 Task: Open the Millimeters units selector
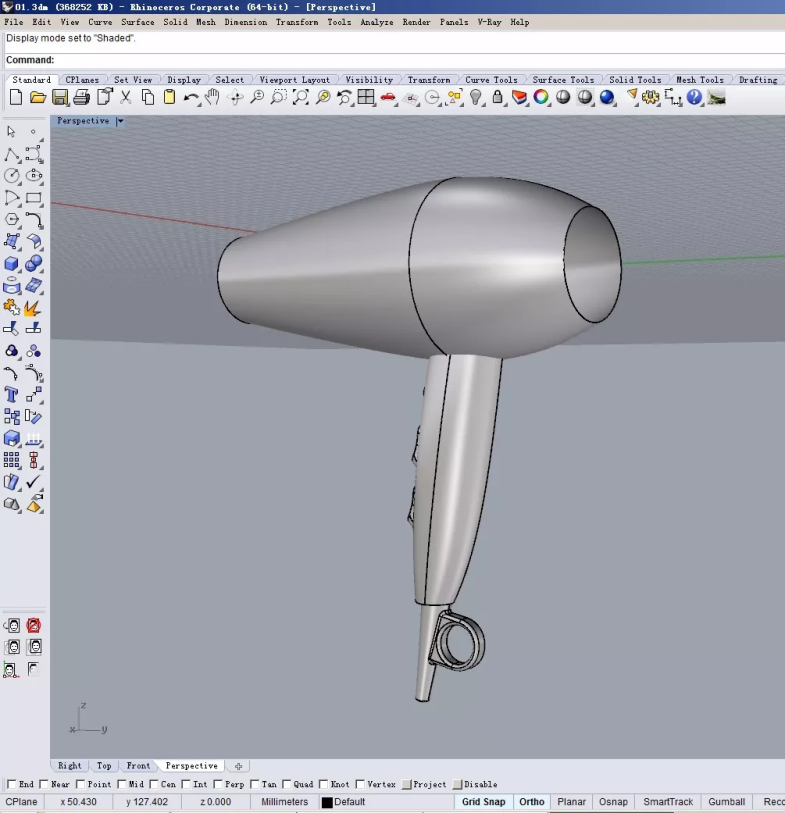coord(285,802)
